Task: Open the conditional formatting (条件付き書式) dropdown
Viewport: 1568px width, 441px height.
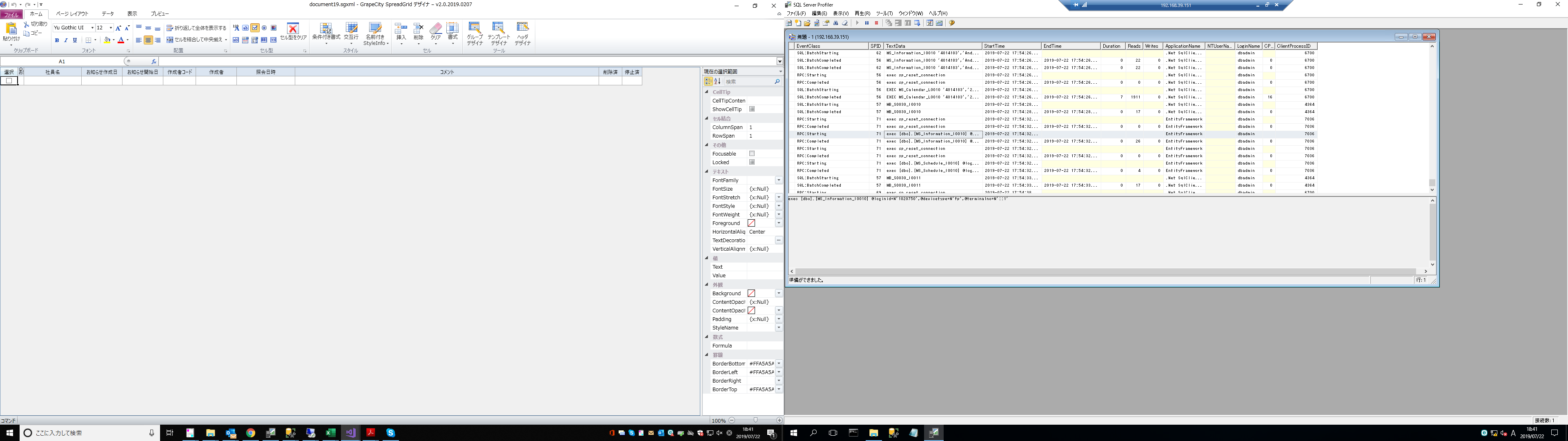Action: (326, 43)
